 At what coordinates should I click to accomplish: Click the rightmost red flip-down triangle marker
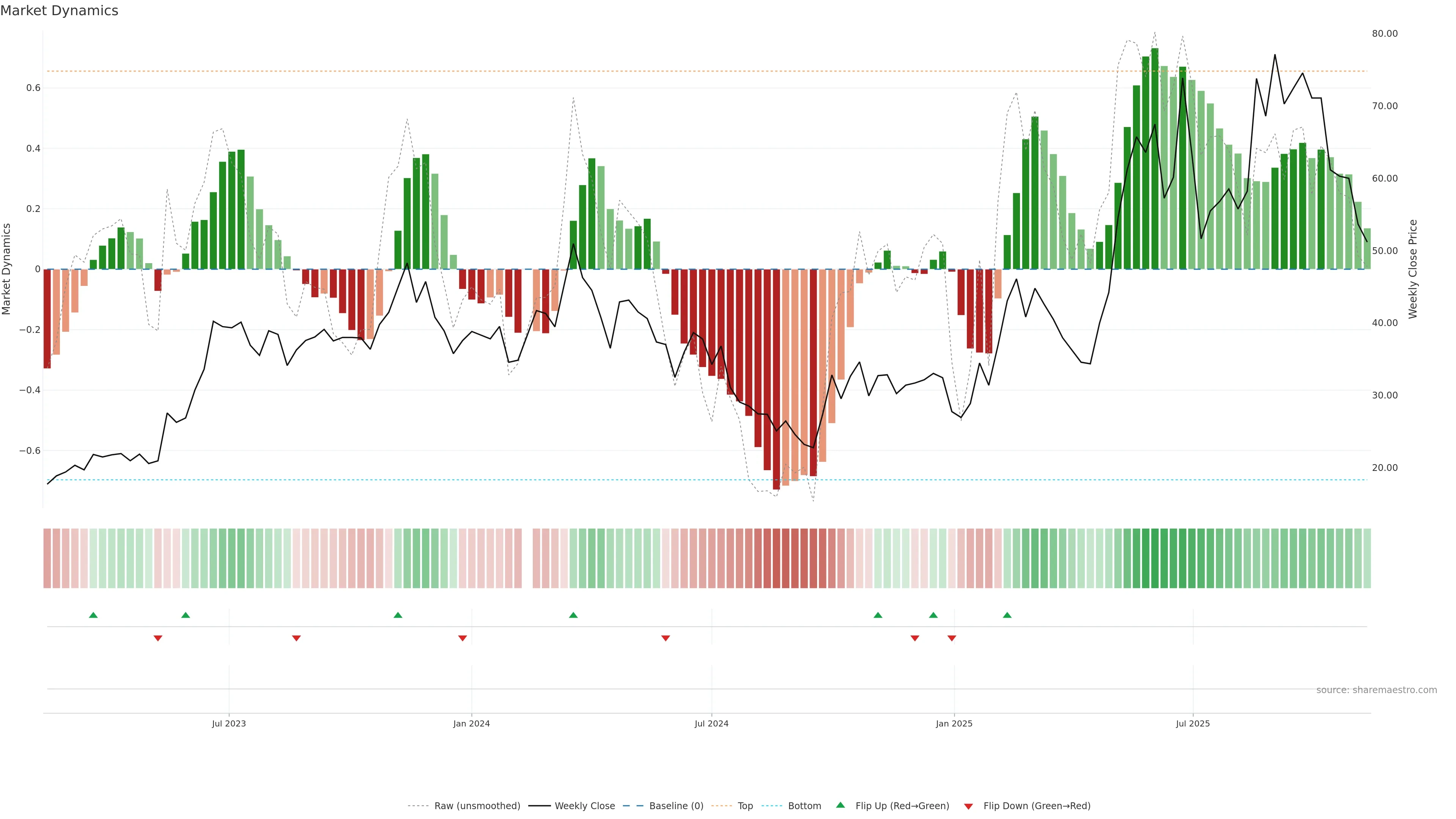(952, 638)
